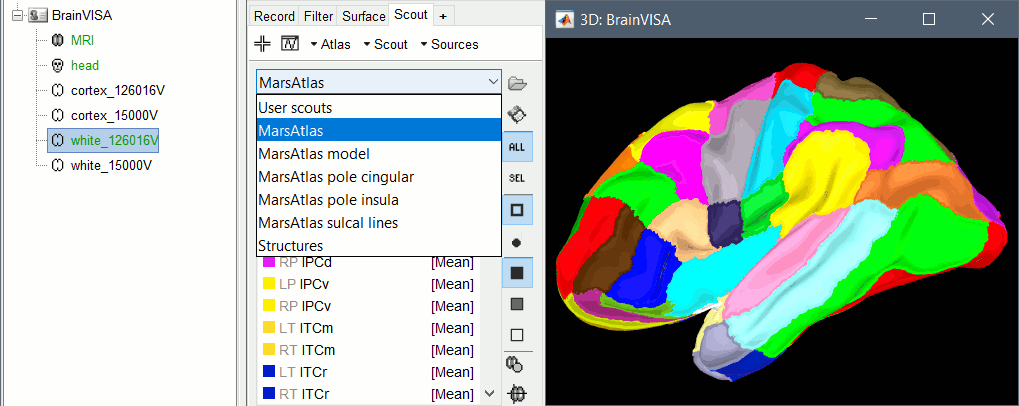Screen dimensions: 1019x406
Task: Switch to the Surface tab
Action: point(363,16)
